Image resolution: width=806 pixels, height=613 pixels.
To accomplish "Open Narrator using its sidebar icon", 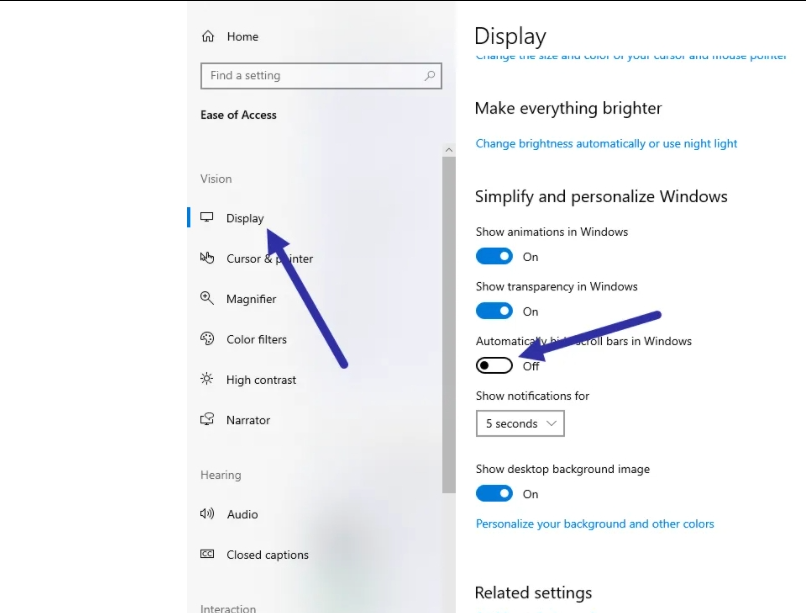I will click(207, 420).
